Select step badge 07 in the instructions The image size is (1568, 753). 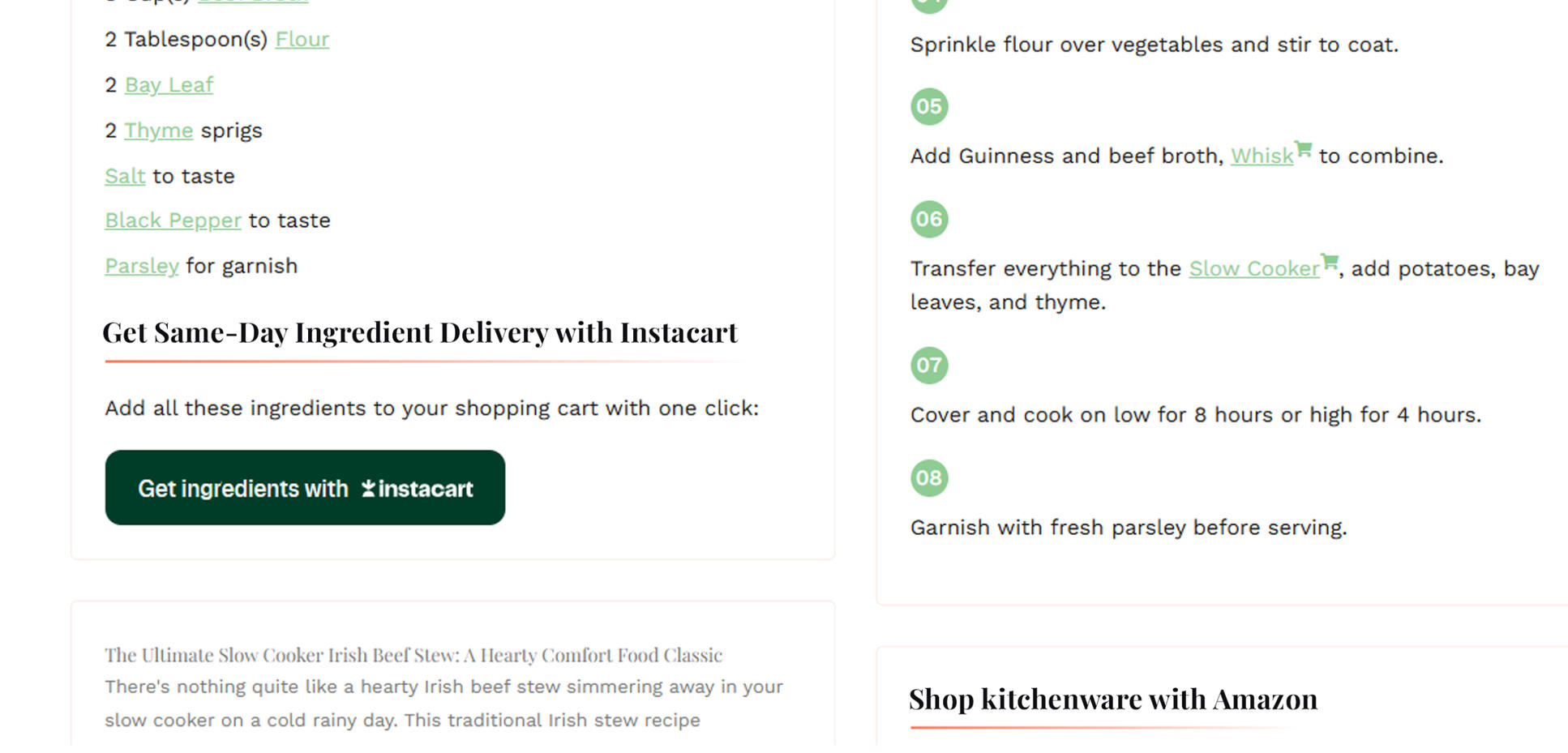[929, 366]
